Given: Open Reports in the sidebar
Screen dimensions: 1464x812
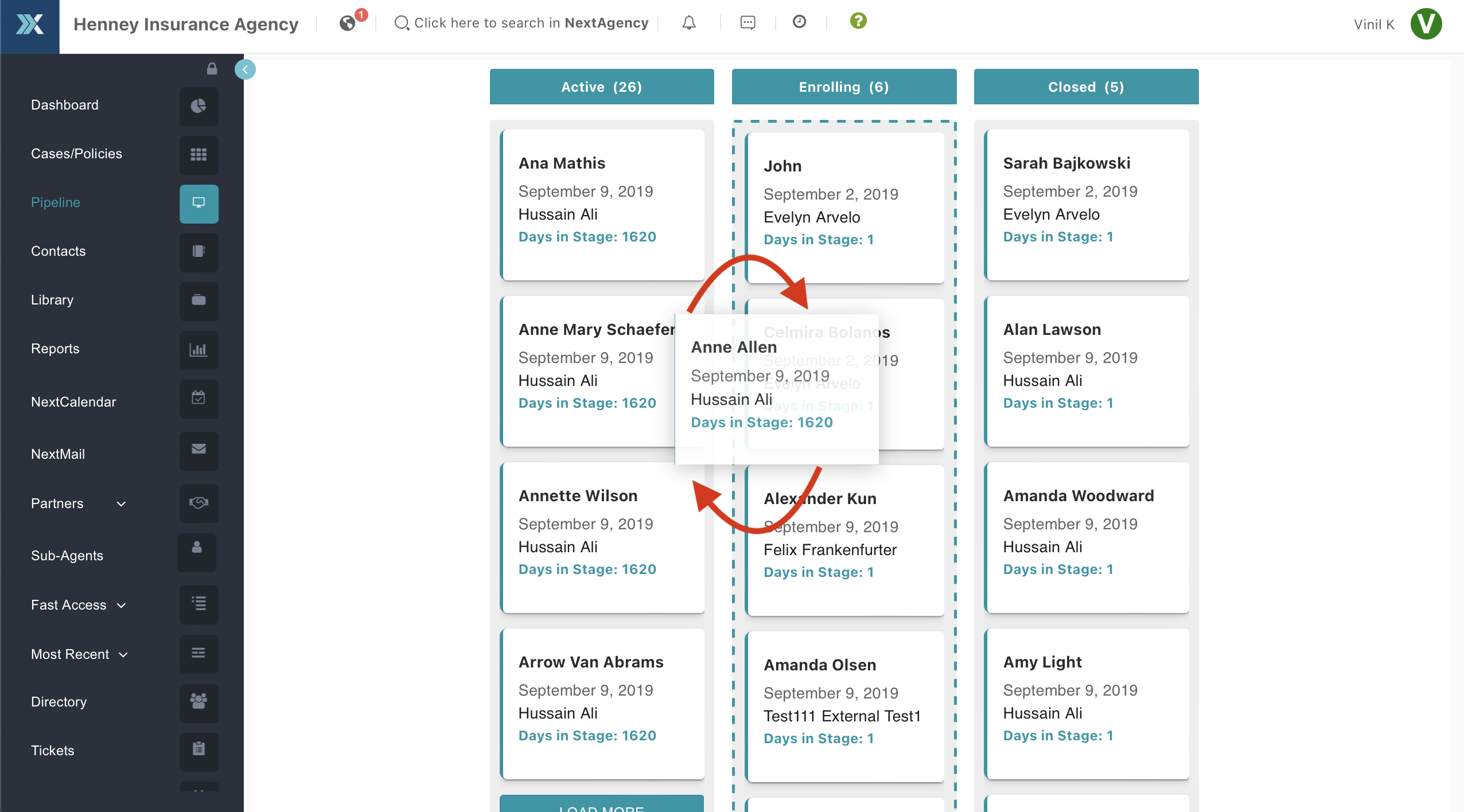Looking at the screenshot, I should coord(55,349).
